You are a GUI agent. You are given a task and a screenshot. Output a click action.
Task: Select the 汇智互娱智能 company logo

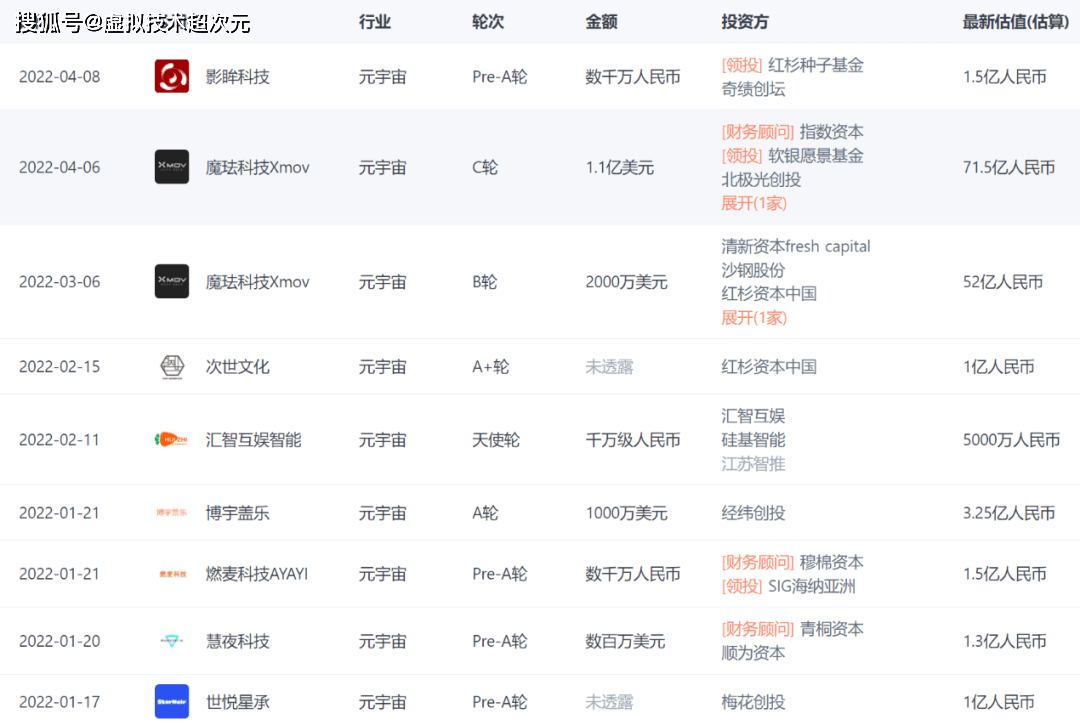(171, 439)
